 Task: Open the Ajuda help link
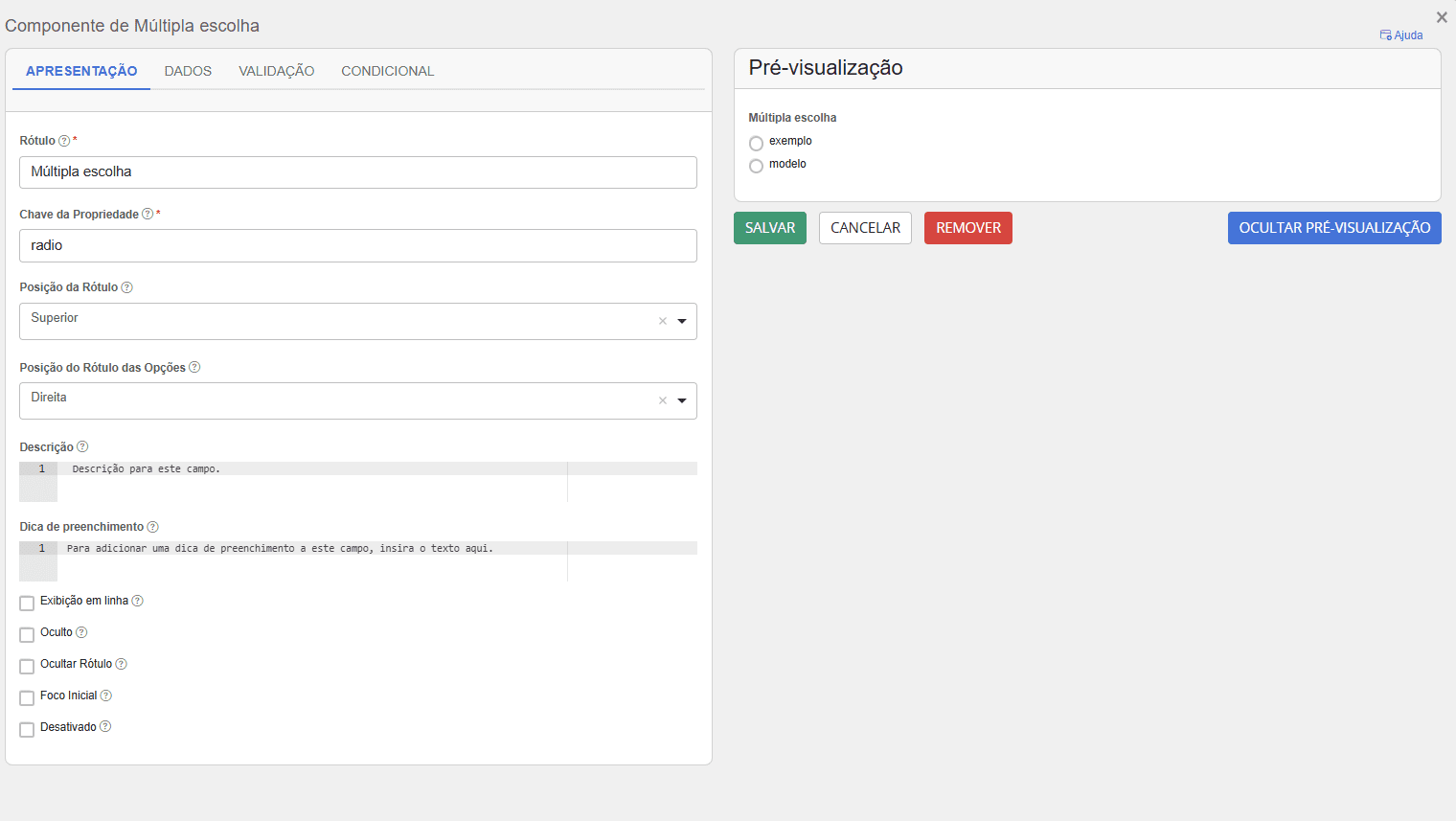[1401, 35]
